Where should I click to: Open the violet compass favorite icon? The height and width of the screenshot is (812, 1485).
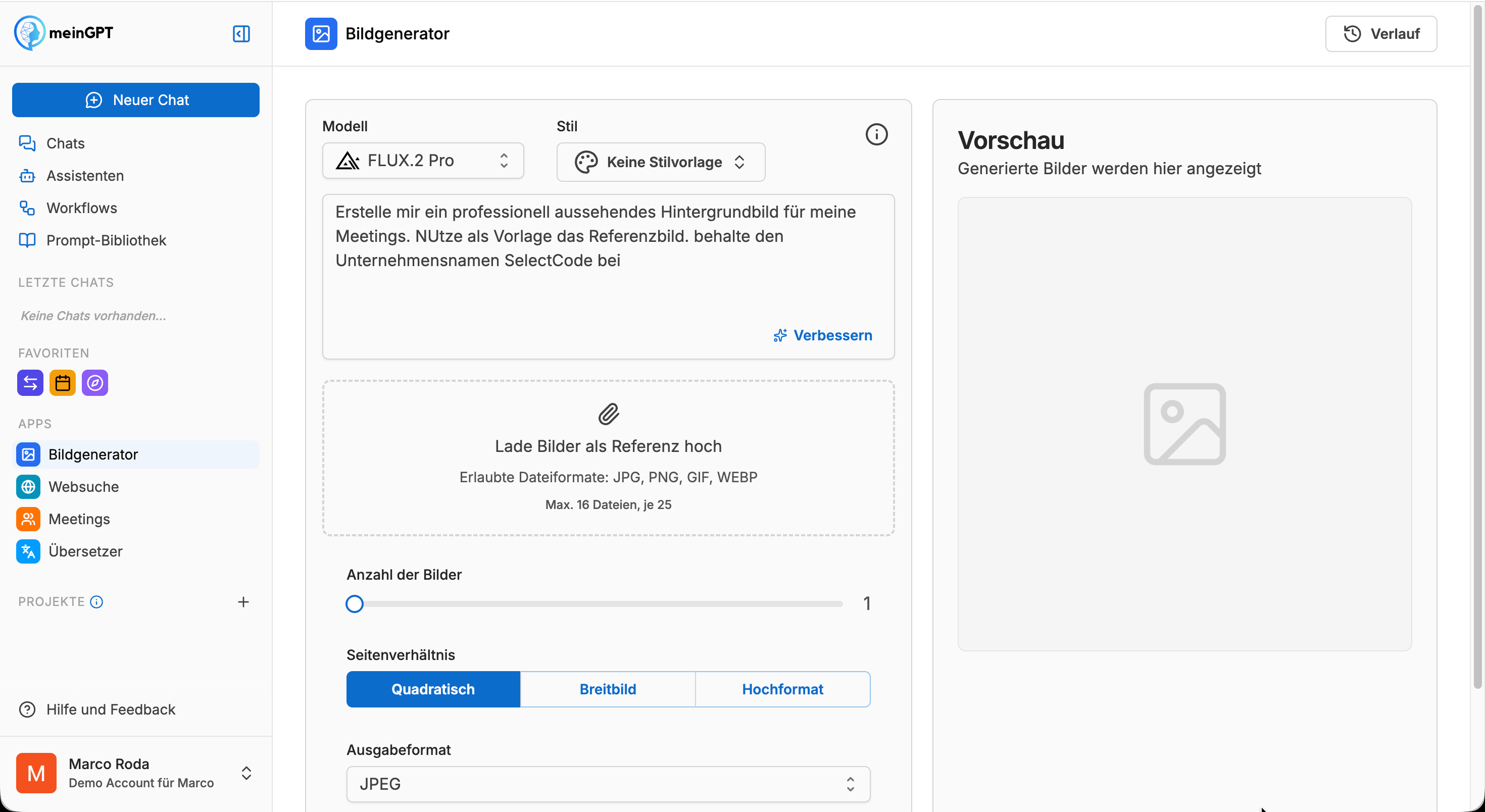click(94, 383)
